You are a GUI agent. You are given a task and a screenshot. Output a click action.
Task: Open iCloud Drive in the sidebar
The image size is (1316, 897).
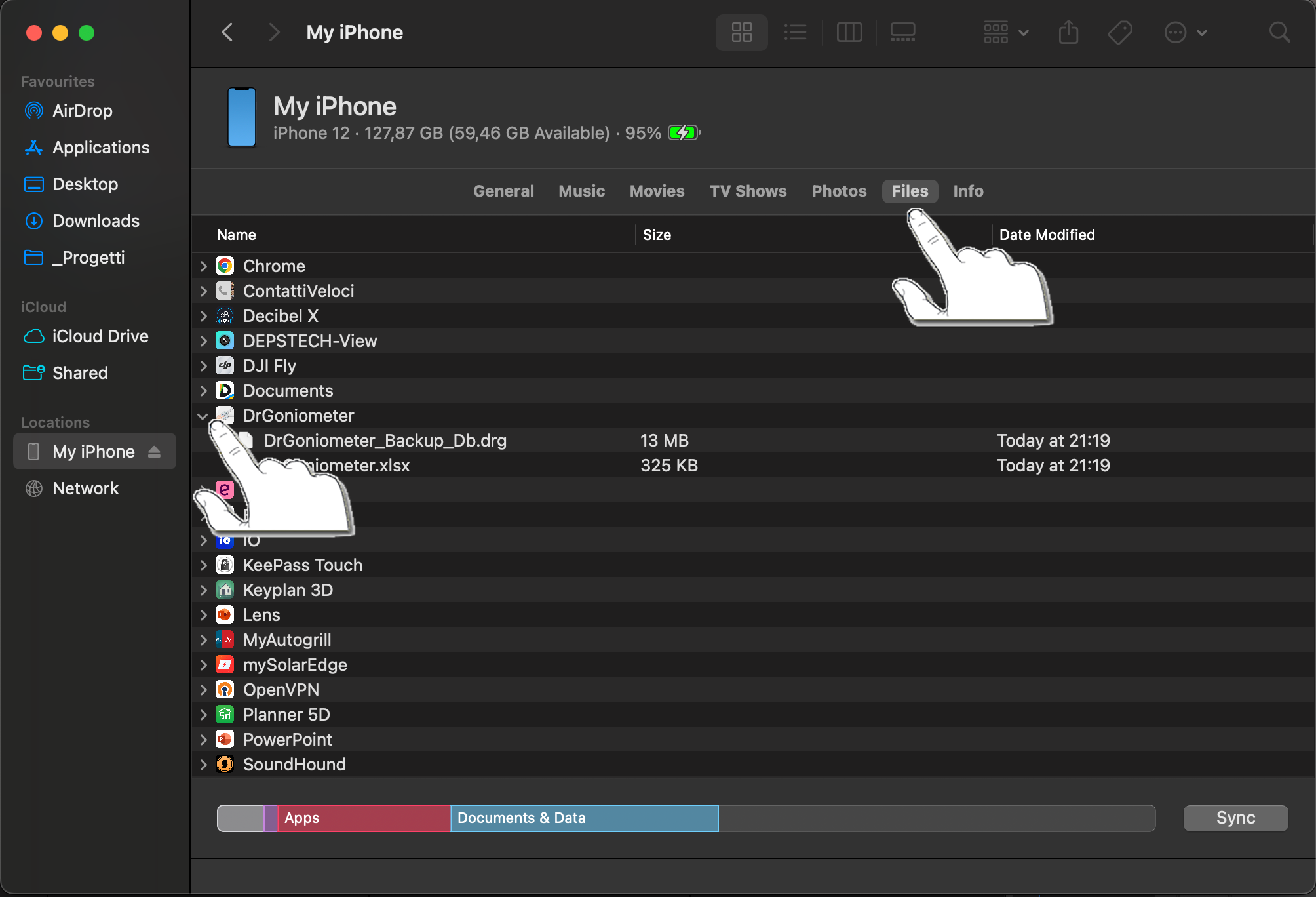(100, 336)
